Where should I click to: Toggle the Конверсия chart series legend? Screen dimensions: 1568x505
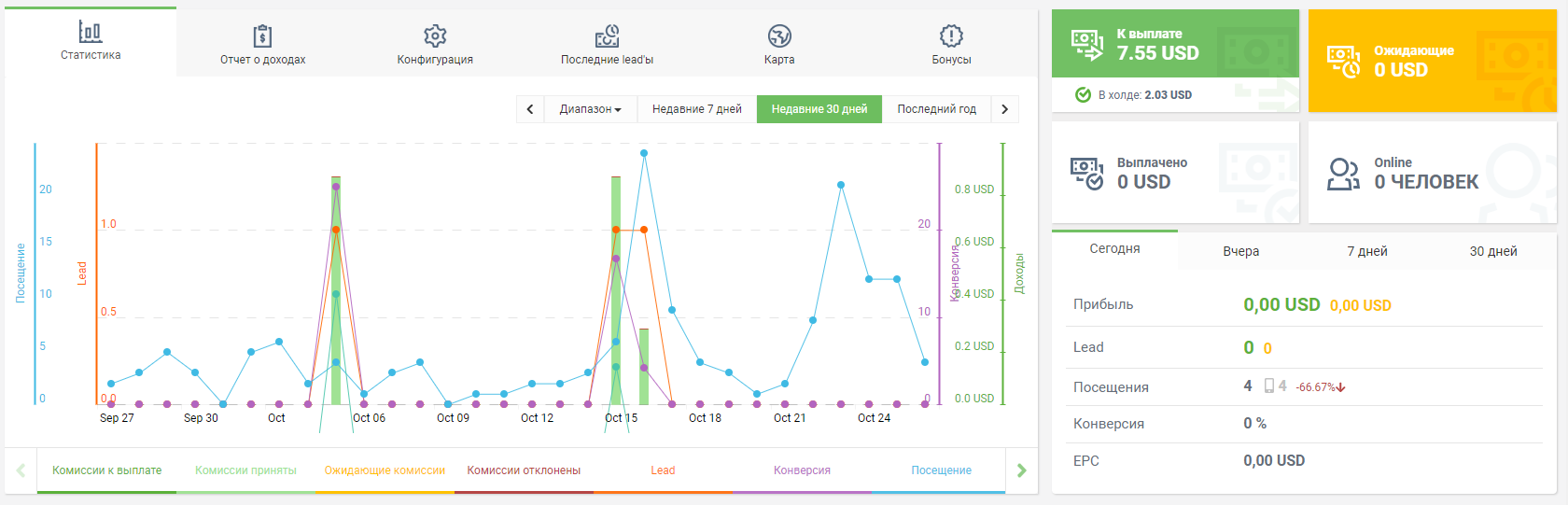pyautogui.click(x=802, y=470)
